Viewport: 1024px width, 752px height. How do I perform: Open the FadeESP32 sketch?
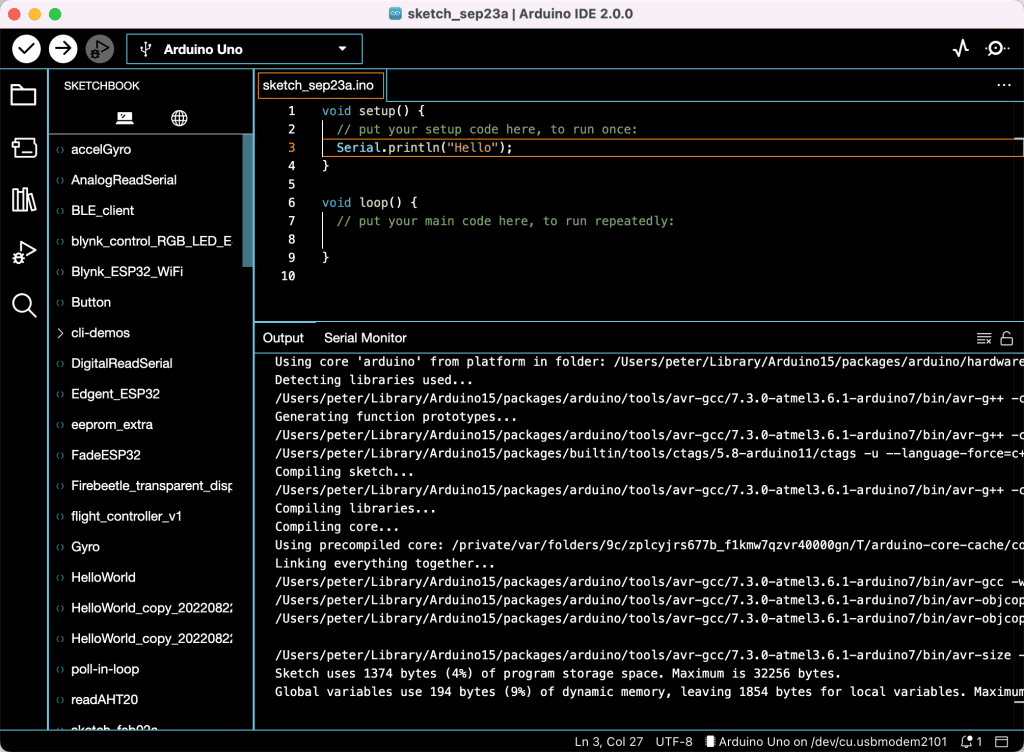[106, 455]
